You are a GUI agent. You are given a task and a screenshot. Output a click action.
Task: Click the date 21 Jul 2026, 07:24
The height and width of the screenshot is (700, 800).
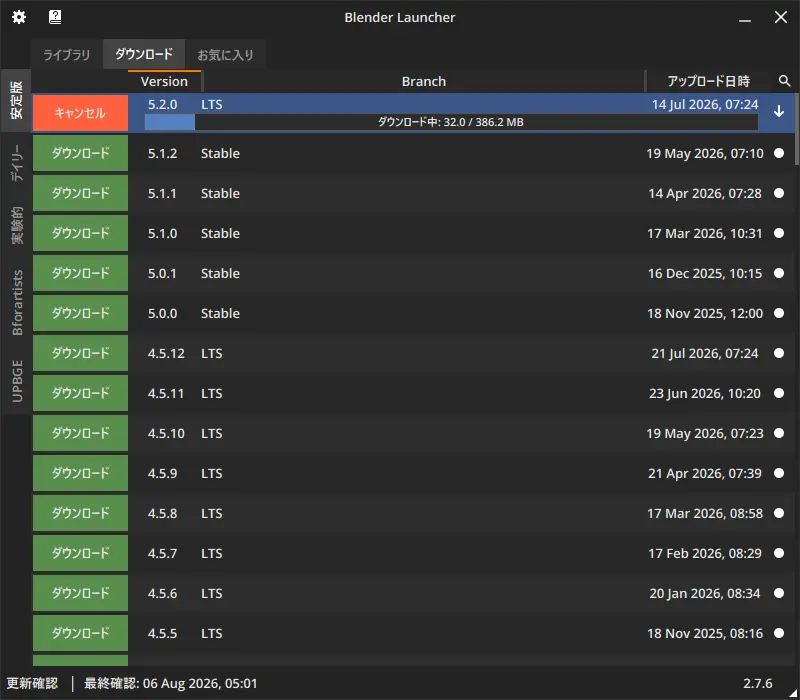pos(705,353)
